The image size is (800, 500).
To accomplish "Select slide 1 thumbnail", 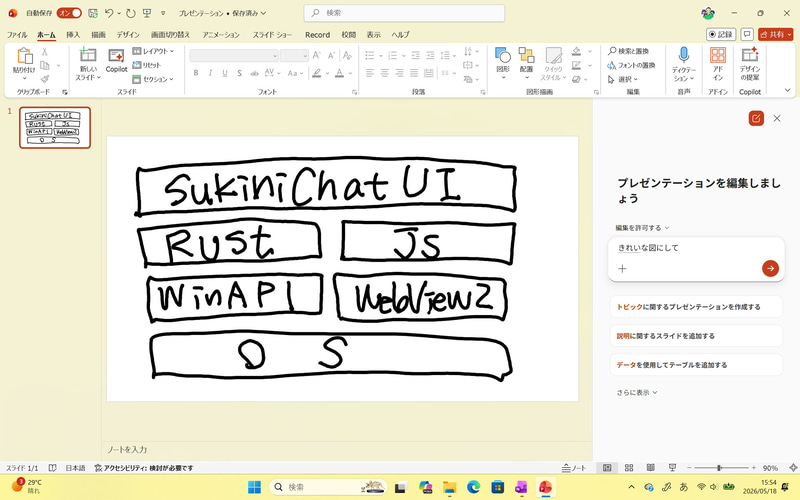I will coord(55,128).
